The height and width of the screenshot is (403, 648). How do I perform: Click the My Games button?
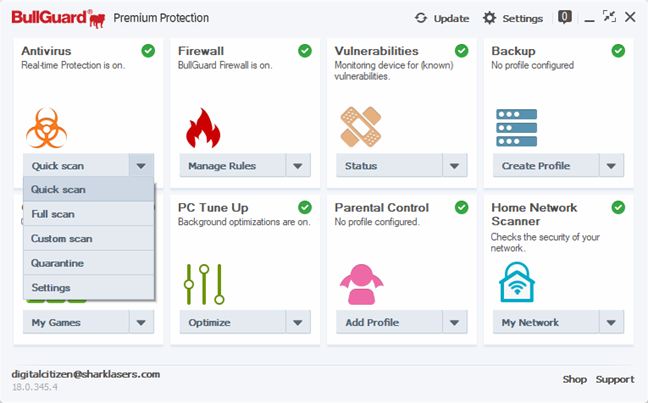tap(76, 322)
